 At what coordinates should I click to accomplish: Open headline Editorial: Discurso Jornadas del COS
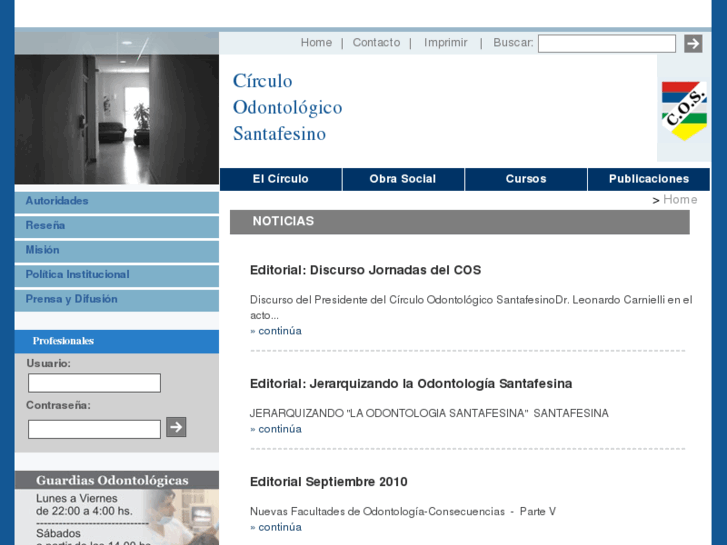click(365, 270)
